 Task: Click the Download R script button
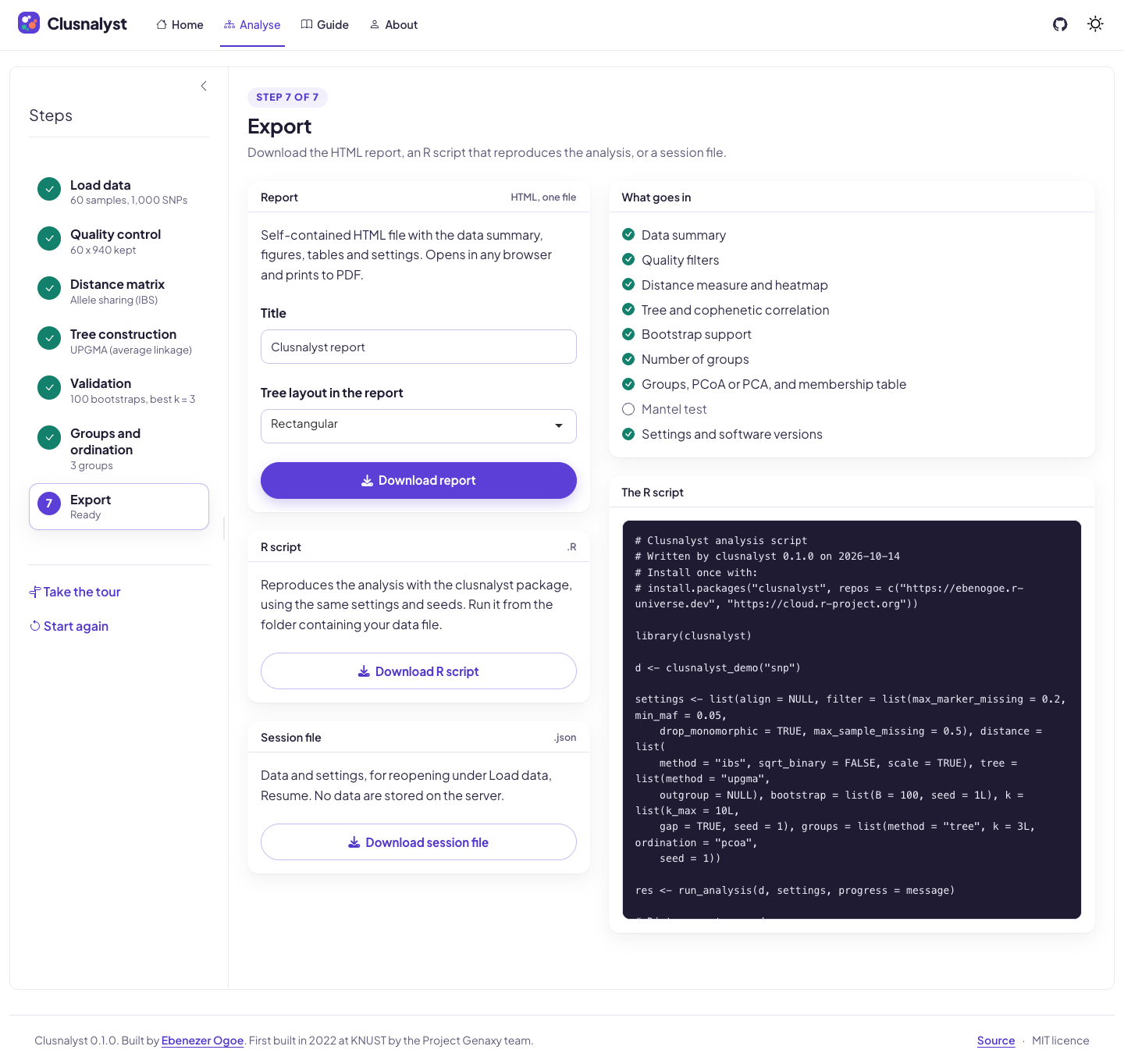[418, 671]
